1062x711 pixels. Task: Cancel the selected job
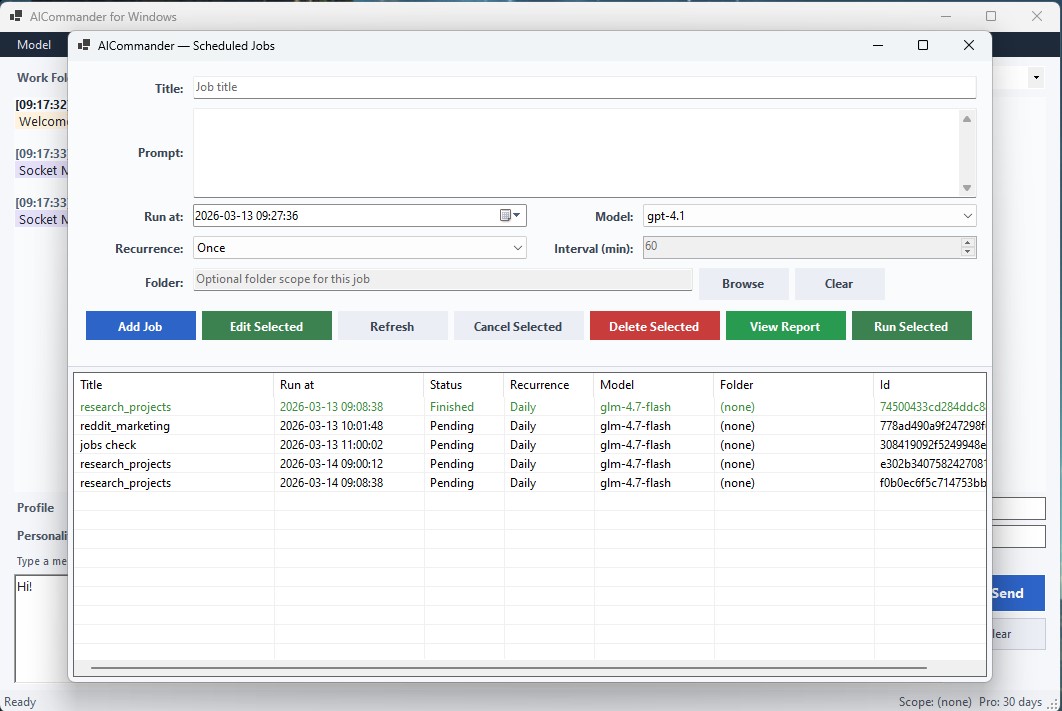[518, 325]
